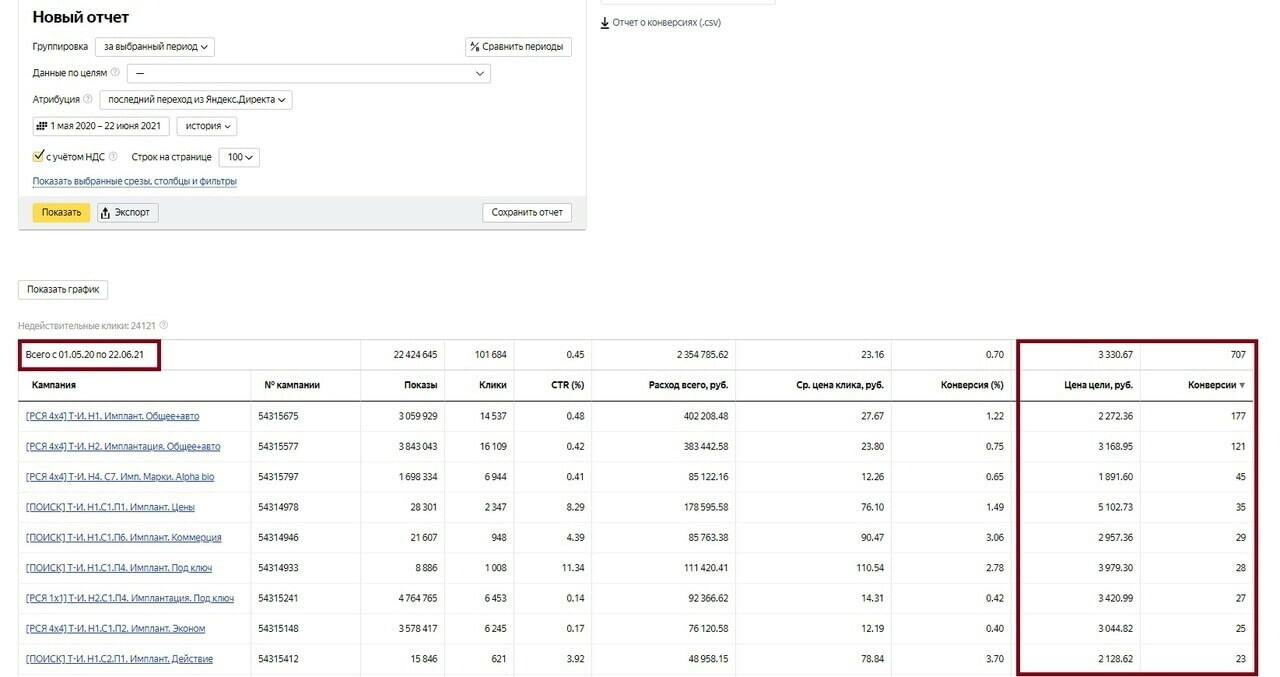
Task: Open Показать выбранные срезы, столбцы и фильтры link
Action: coord(135,182)
